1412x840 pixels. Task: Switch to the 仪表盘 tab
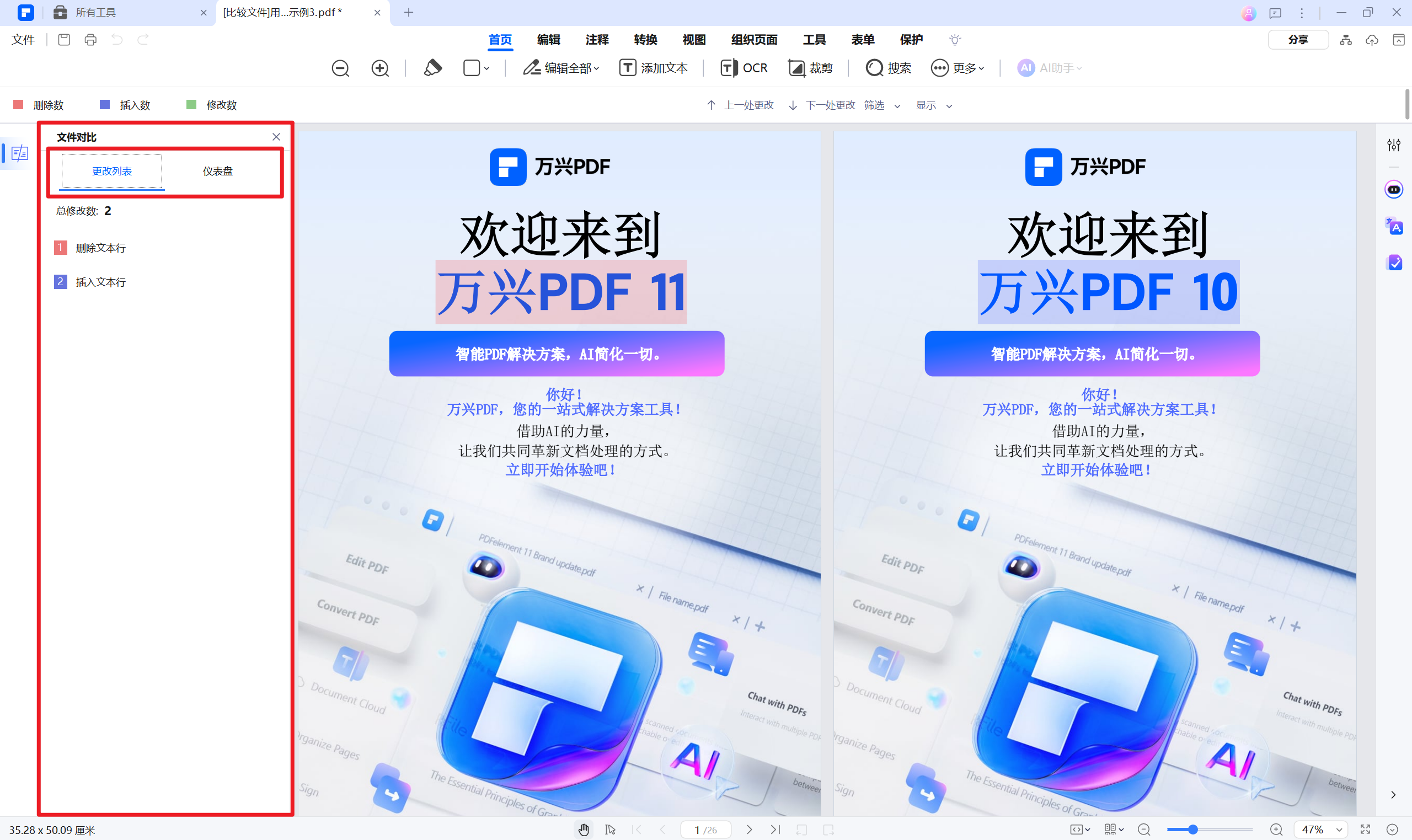pos(217,171)
